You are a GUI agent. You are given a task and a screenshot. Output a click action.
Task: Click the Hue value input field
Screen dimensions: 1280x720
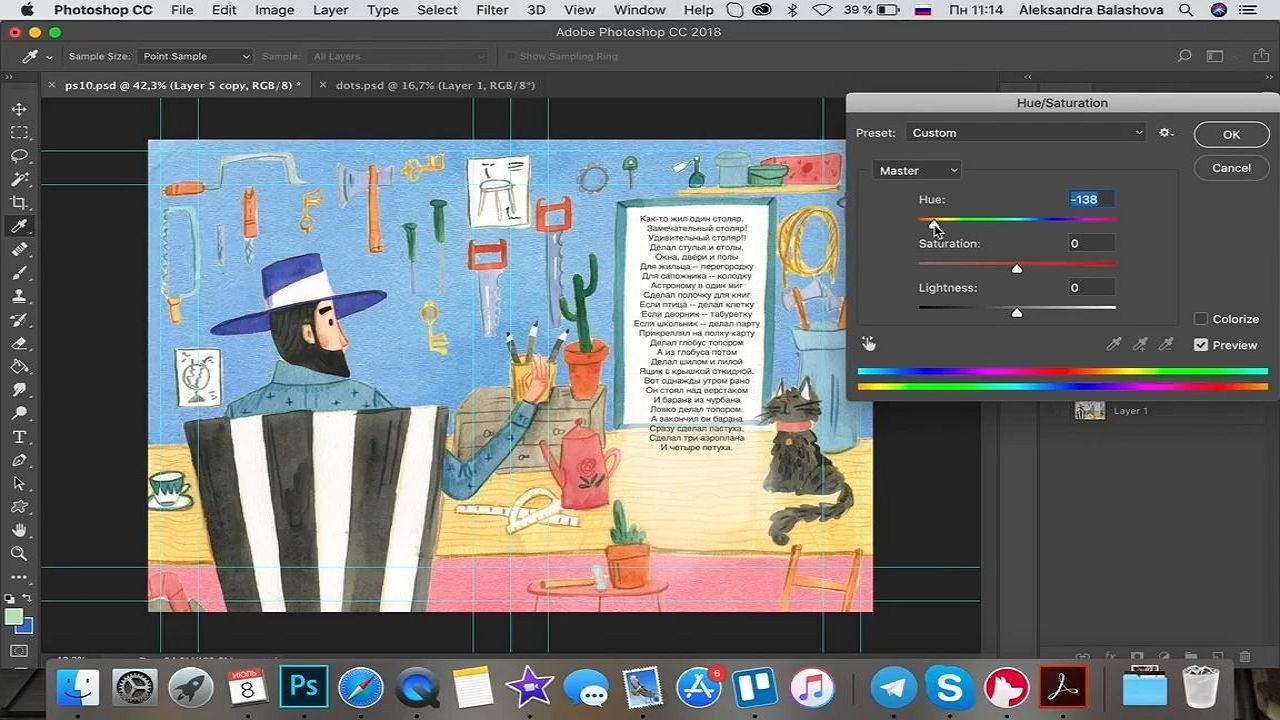pos(1090,199)
